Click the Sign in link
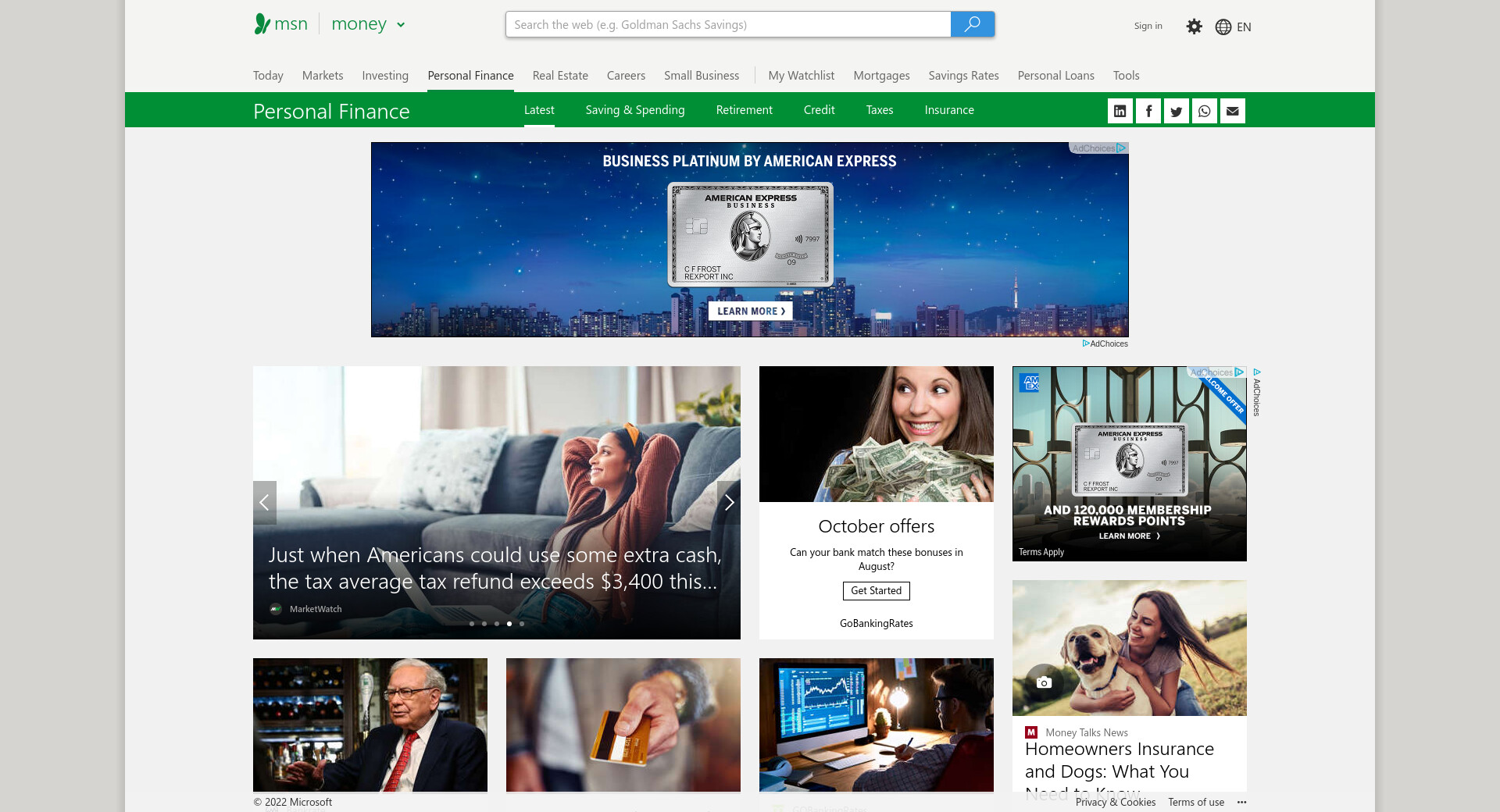Screen dimensions: 1500x812 tap(1148, 26)
